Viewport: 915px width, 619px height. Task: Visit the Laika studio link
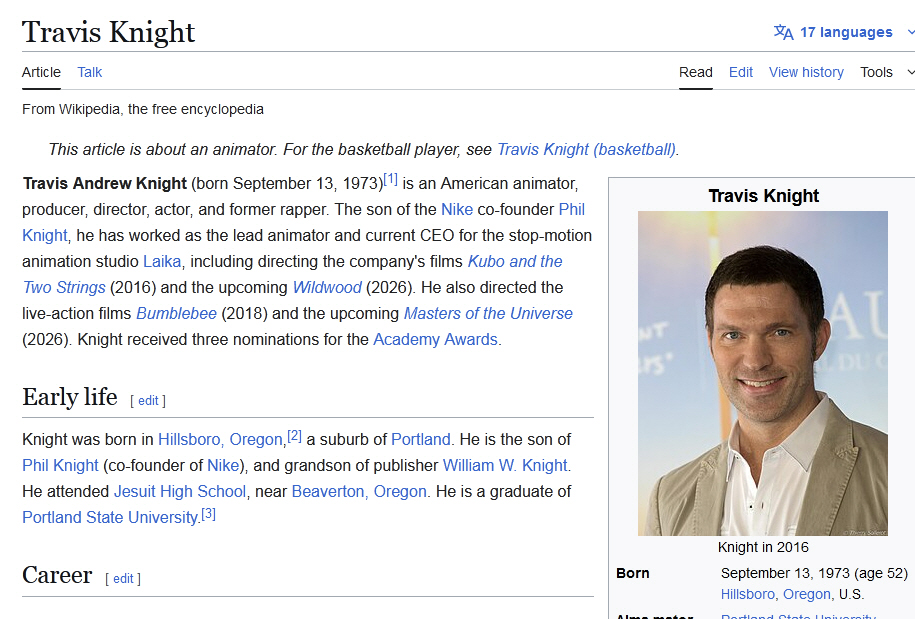[x=162, y=261]
